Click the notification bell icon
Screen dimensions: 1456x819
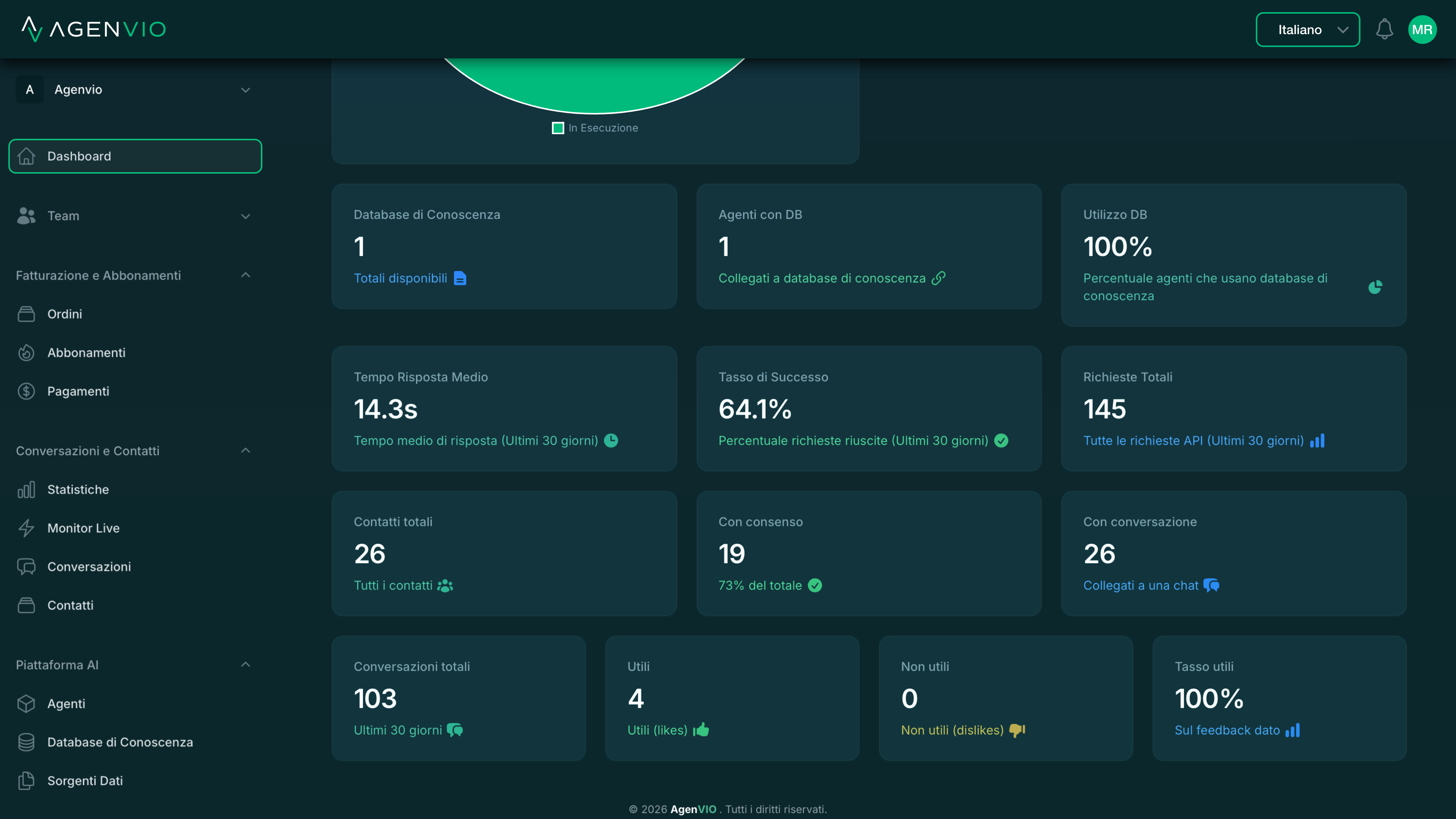pyautogui.click(x=1384, y=30)
